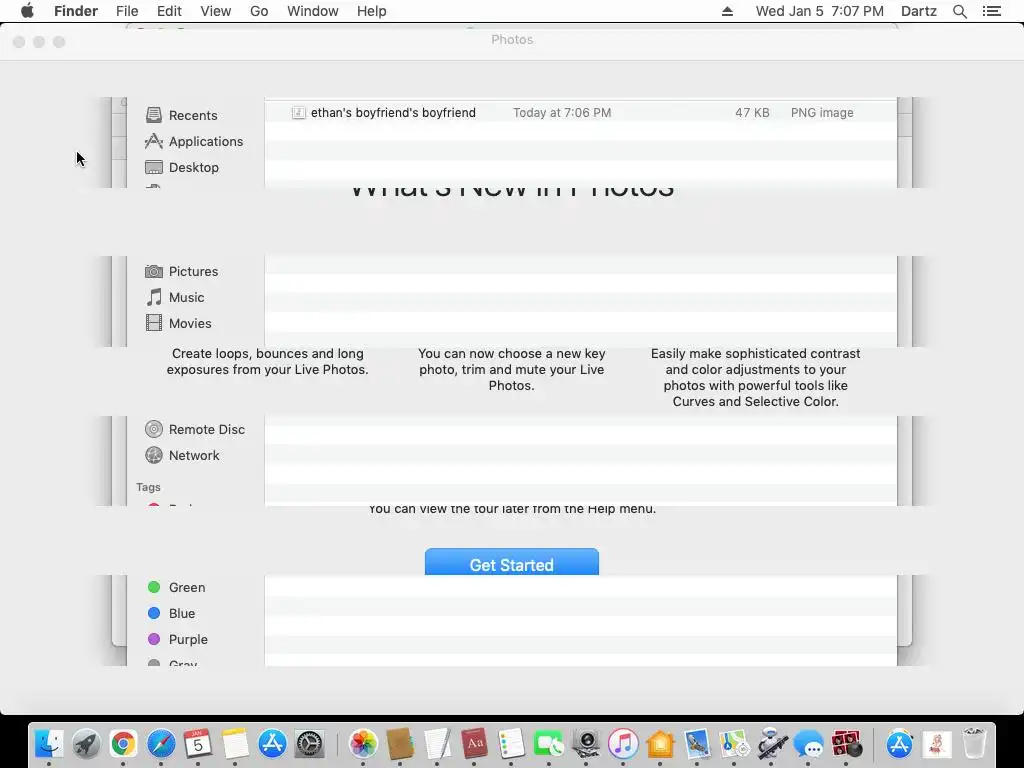The image size is (1024, 768).
Task: Open Notification Center list icon
Action: point(991,11)
